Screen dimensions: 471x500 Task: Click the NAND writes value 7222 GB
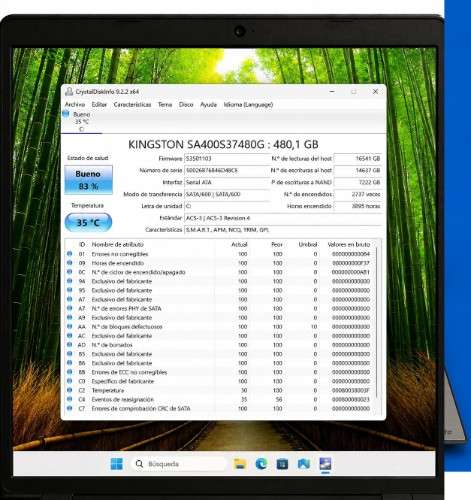point(358,182)
